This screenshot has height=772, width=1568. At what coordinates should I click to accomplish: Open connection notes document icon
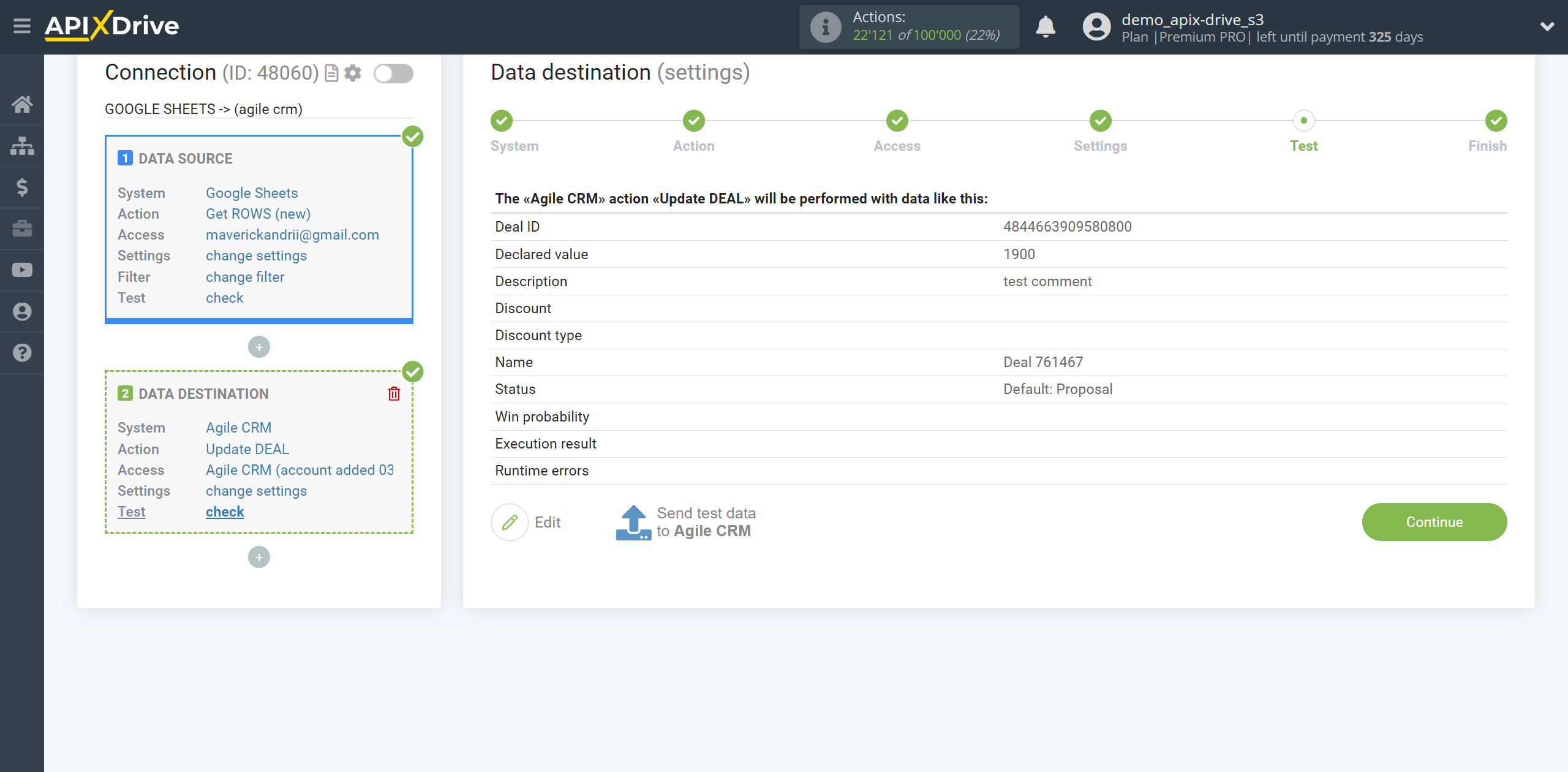pyautogui.click(x=331, y=74)
